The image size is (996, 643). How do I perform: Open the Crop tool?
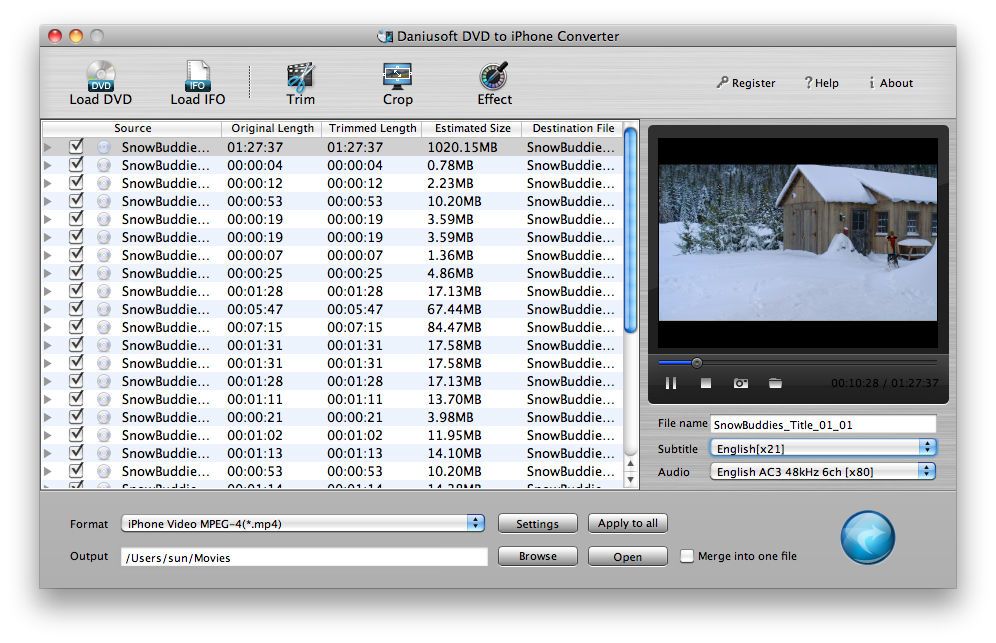pos(398,83)
